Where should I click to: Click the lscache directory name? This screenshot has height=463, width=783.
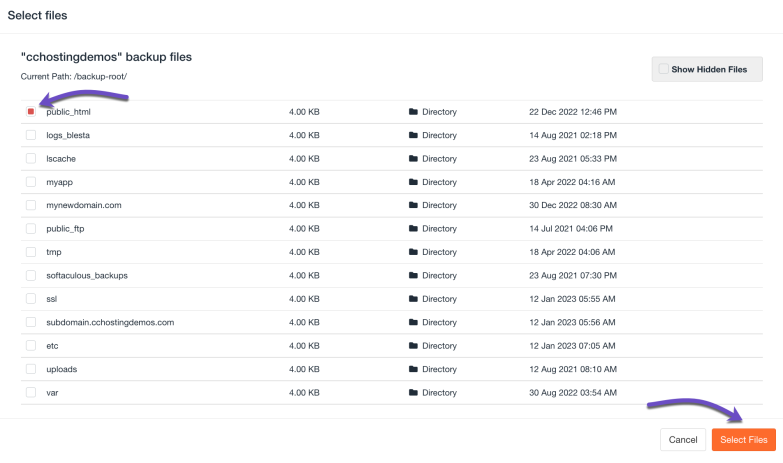click(x=61, y=159)
